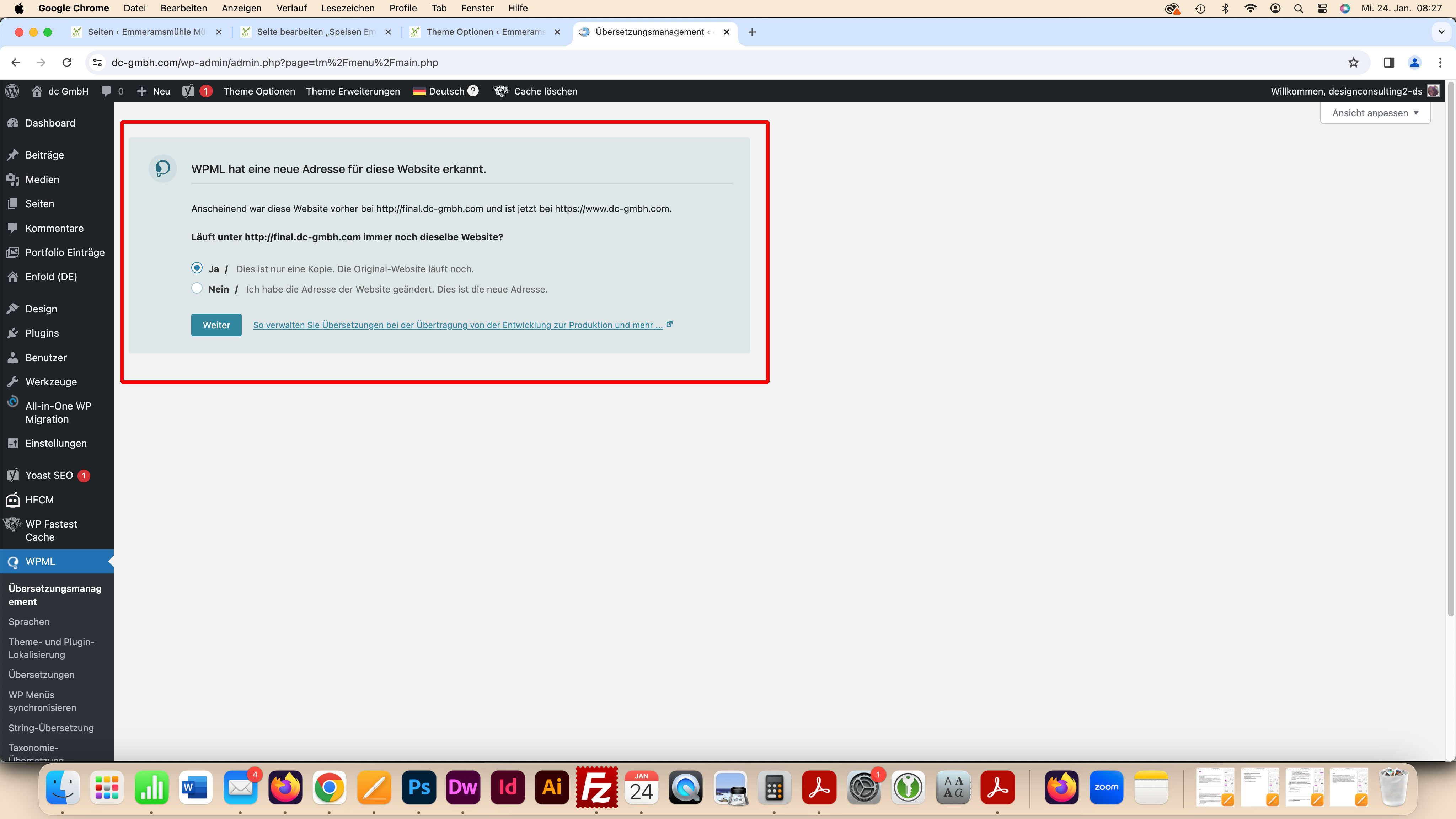Switch to Theme Optionen browser tab

[x=485, y=32]
